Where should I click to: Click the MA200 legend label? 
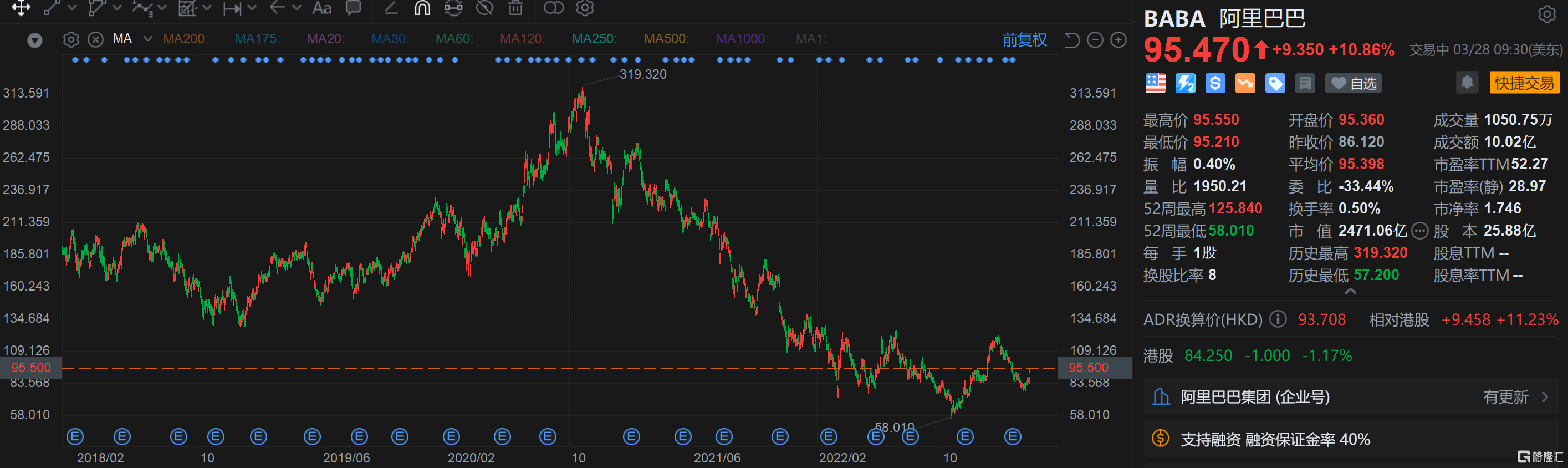pyautogui.click(x=185, y=39)
